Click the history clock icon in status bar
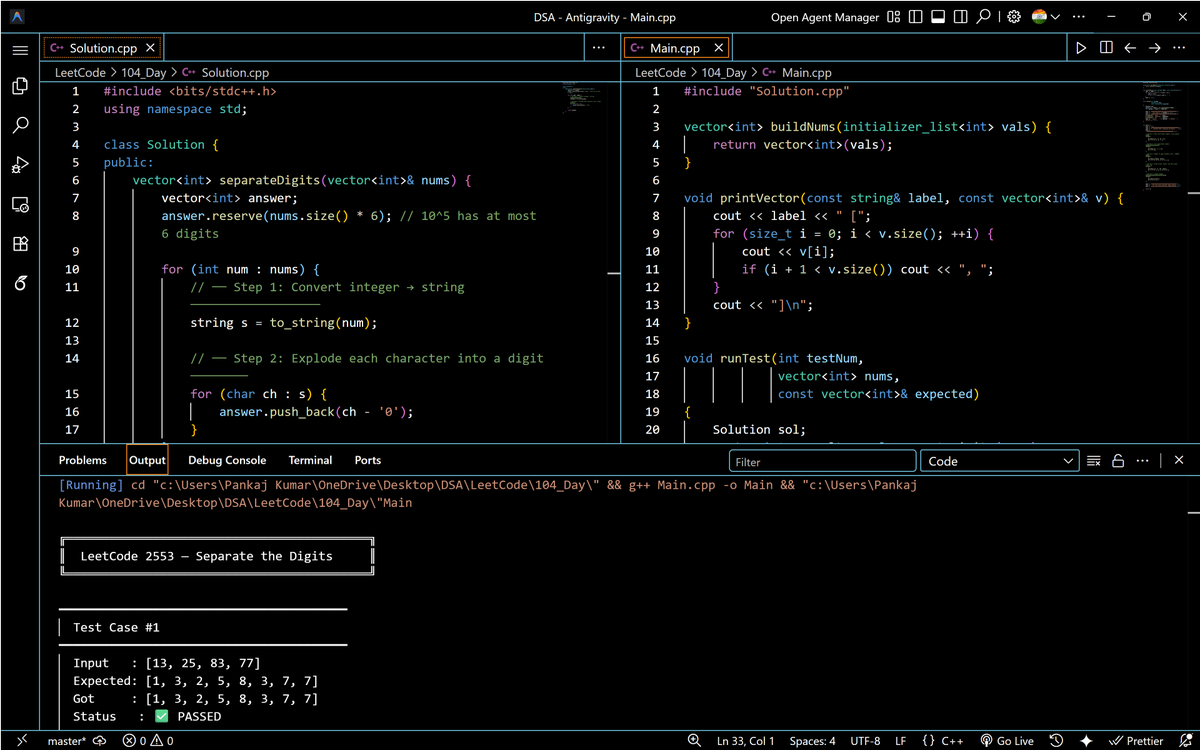1200x750 pixels. (x=1056, y=741)
